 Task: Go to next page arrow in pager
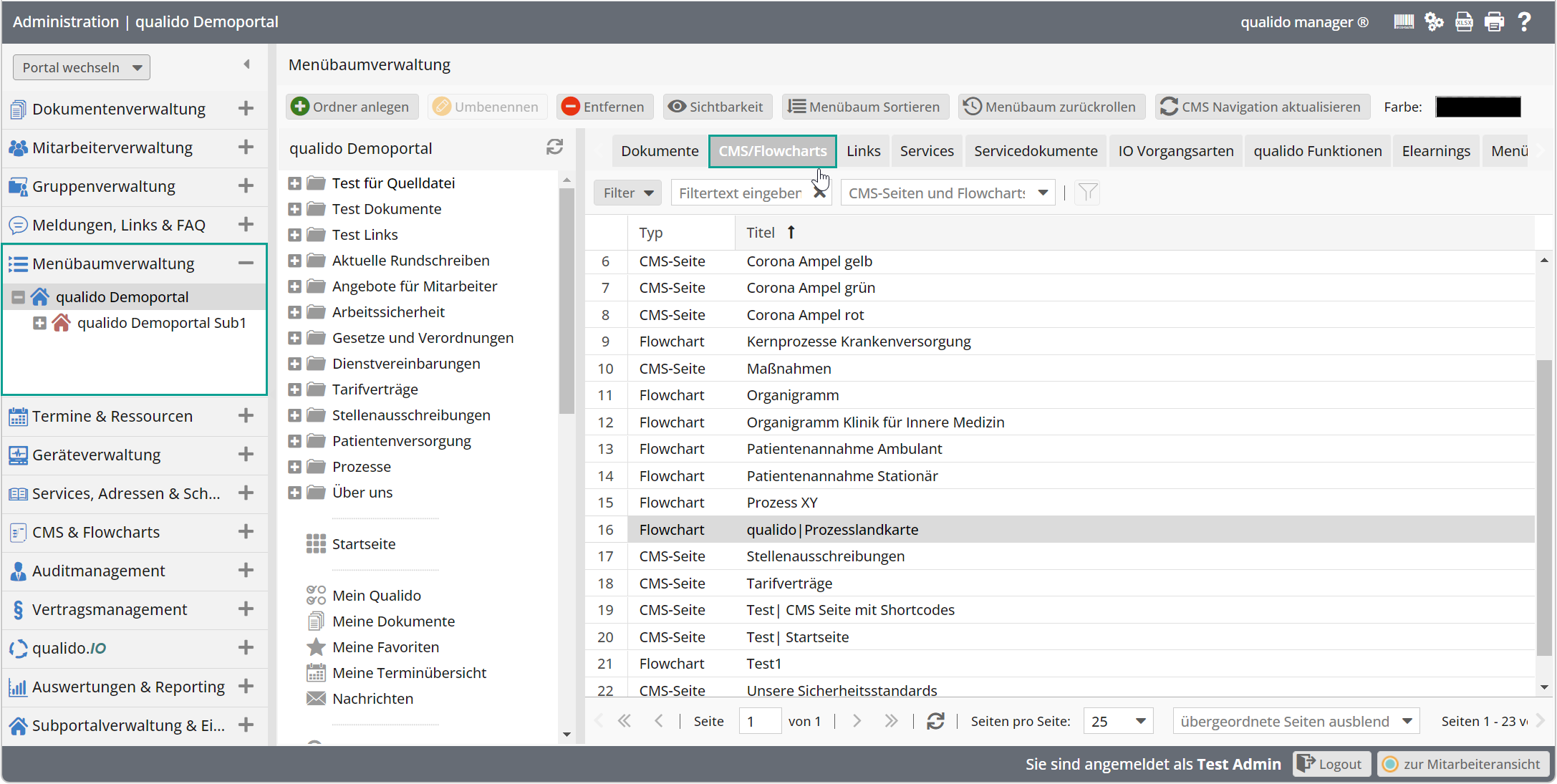click(x=857, y=721)
